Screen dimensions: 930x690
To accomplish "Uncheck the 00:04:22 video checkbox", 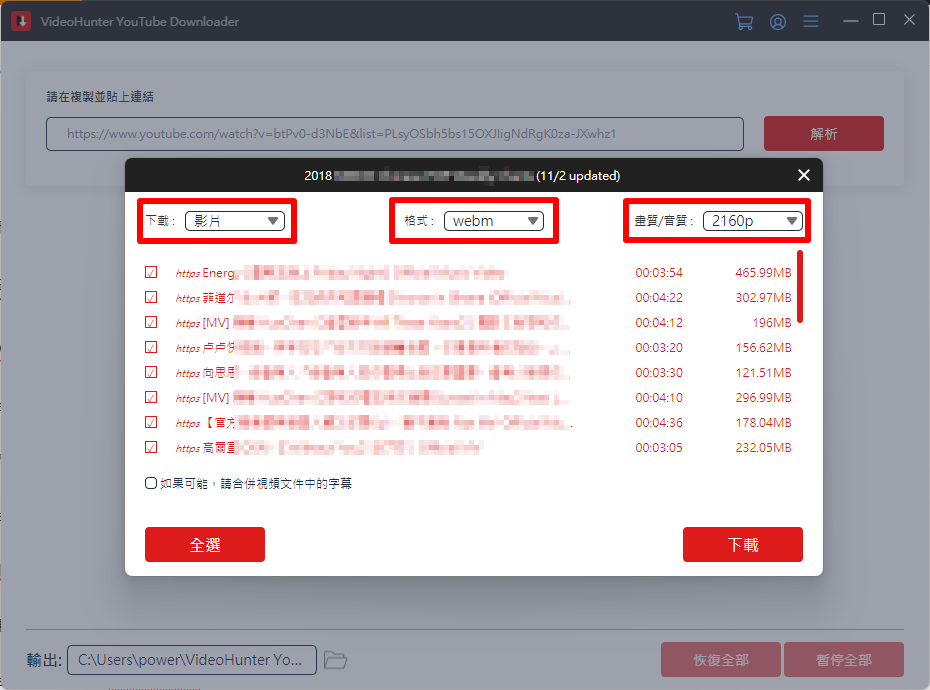I will click(151, 297).
